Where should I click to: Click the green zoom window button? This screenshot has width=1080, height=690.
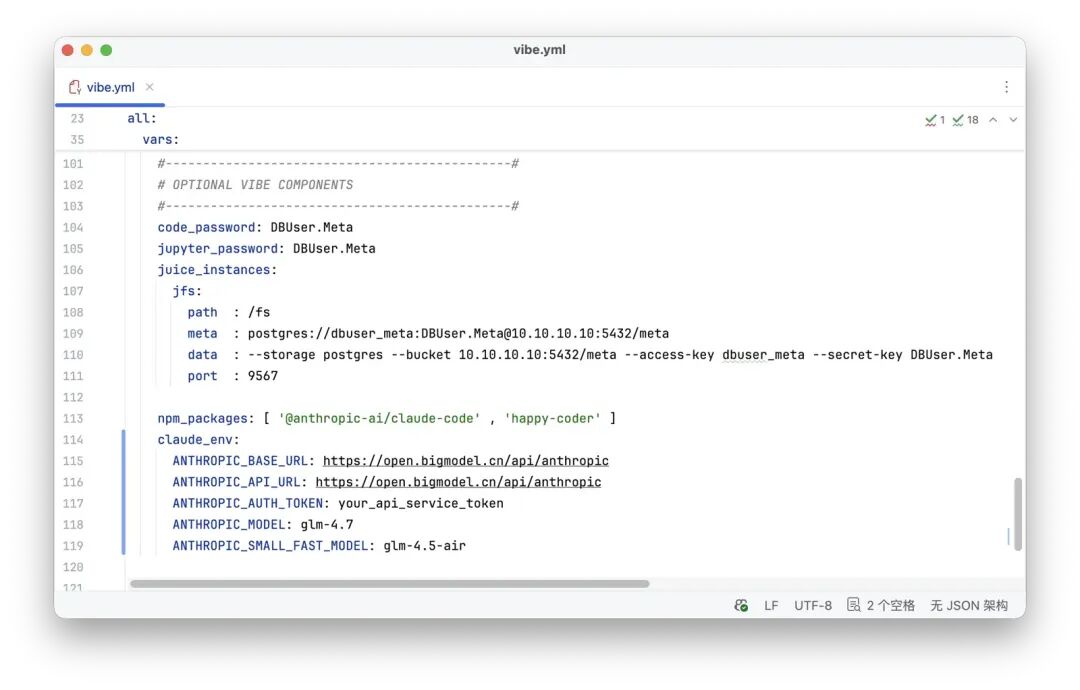point(106,50)
